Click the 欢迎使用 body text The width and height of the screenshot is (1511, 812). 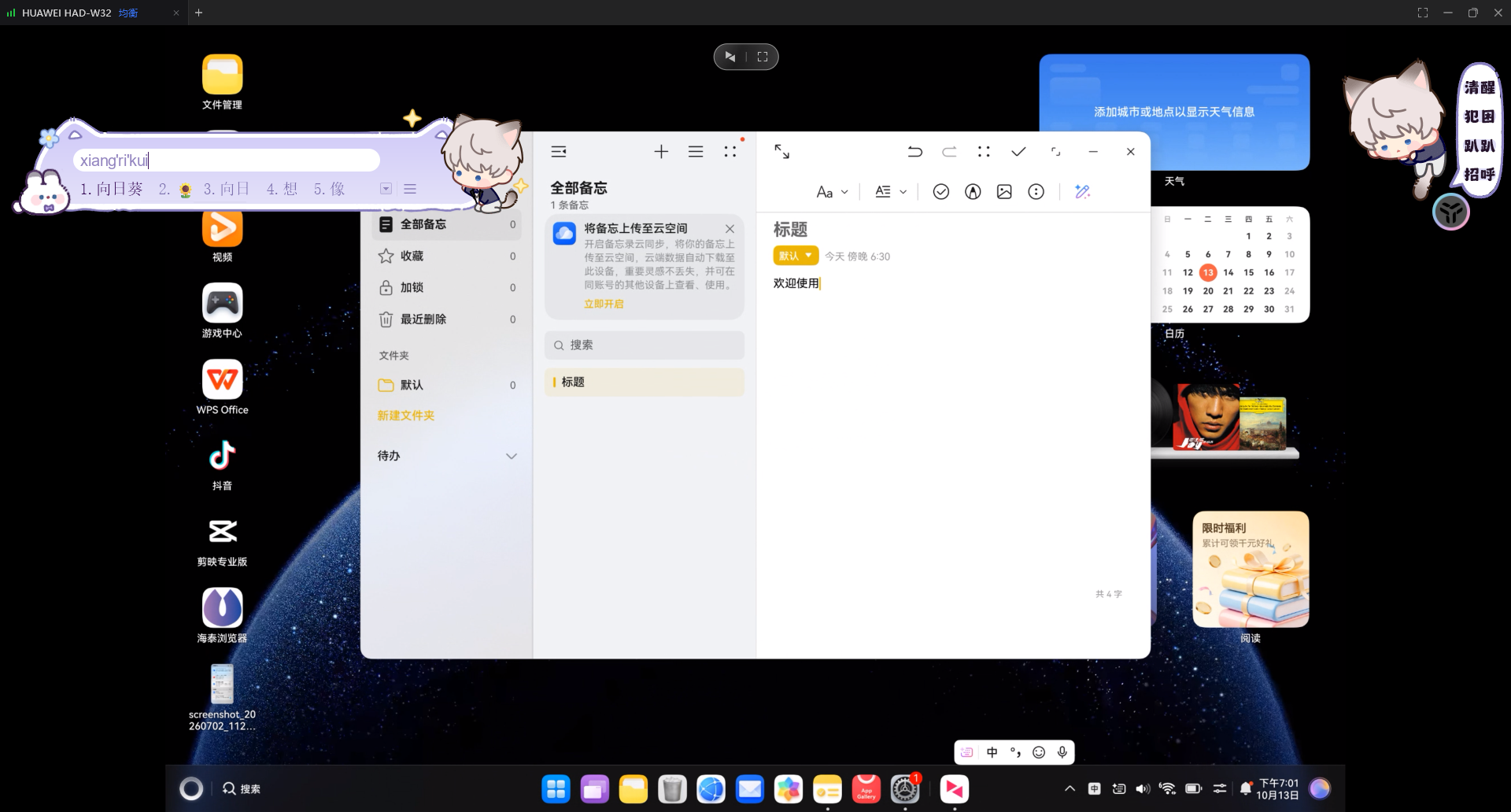(796, 283)
